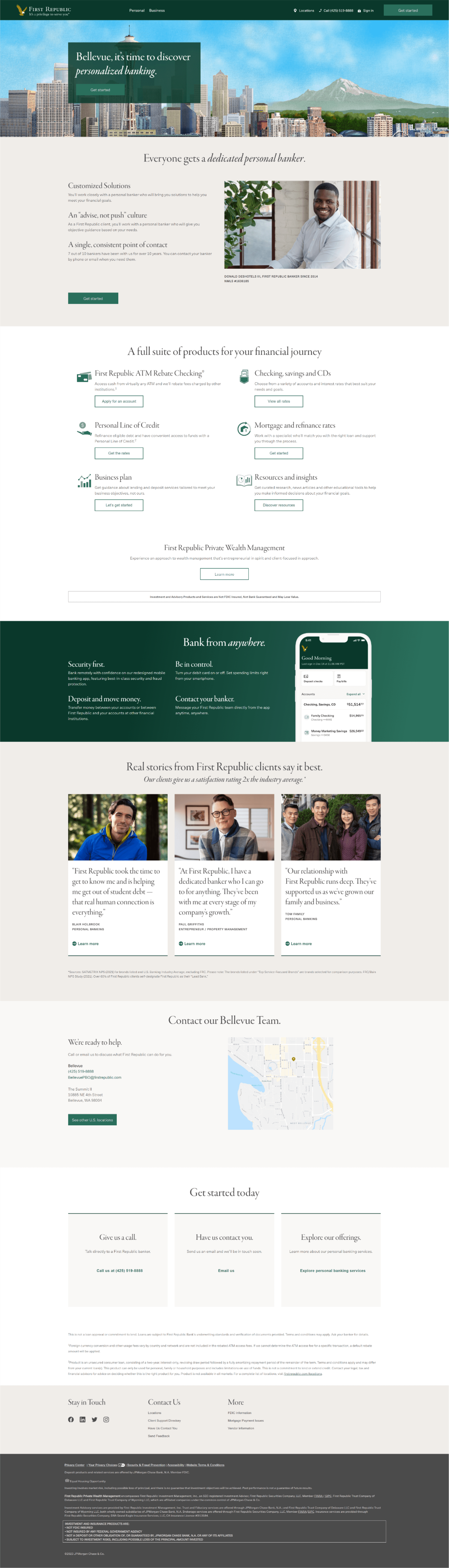449x1568 pixels.
Task: Click Website Terms & Conditions footer link
Action: (x=205, y=1465)
